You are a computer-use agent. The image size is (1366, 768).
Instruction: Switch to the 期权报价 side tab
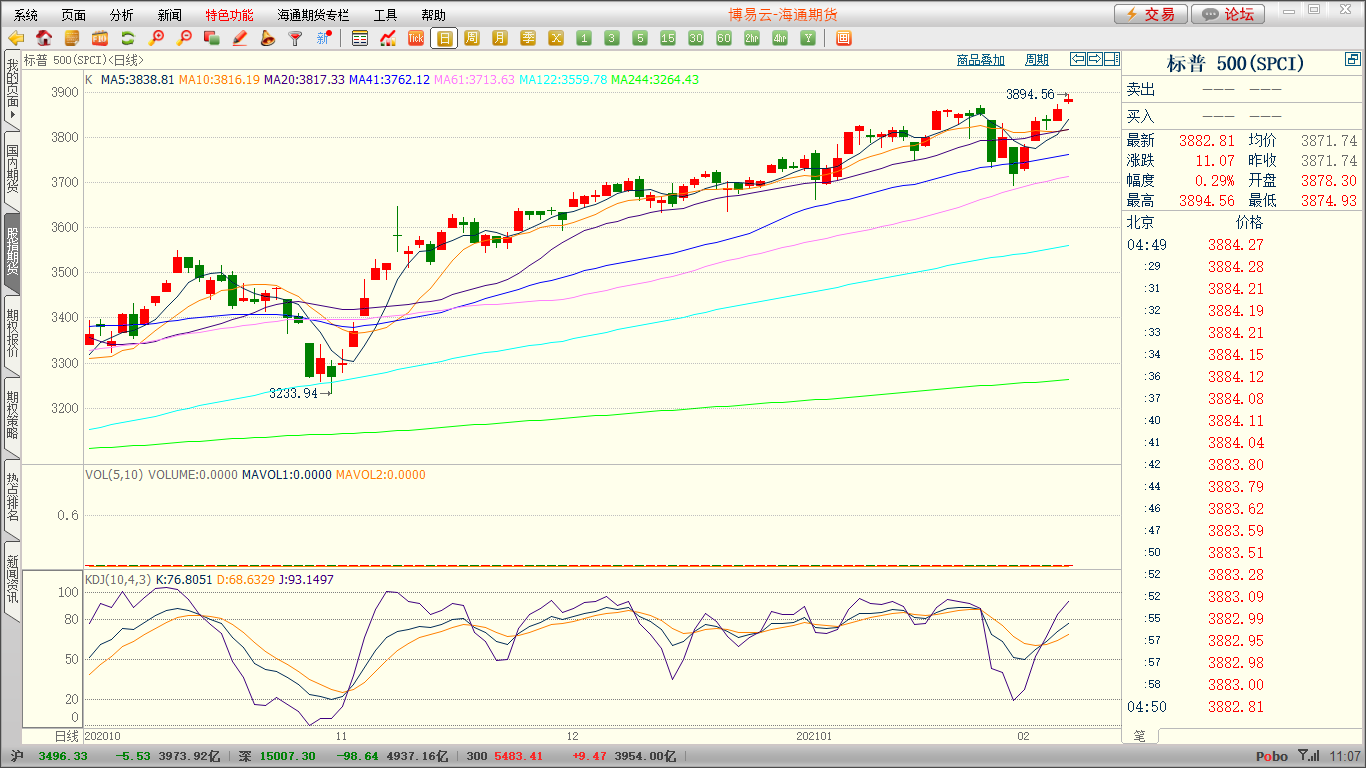(12, 334)
